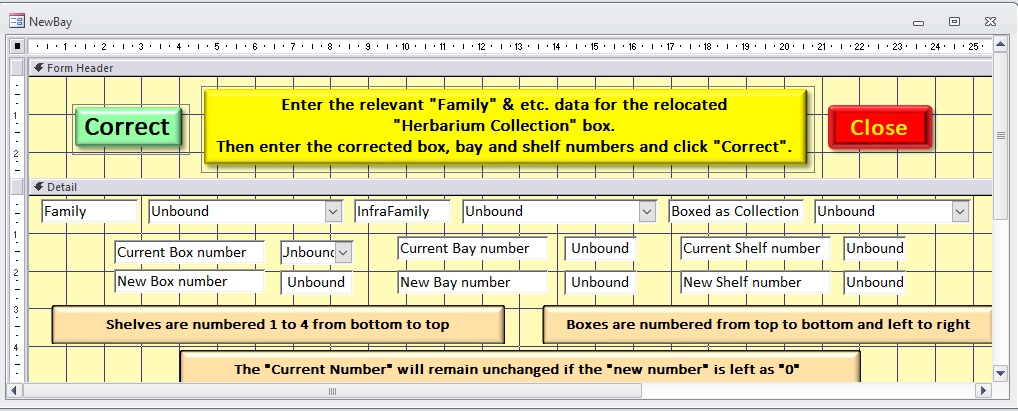The image size is (1018, 411).
Task: Click the Form Header section bar
Action: [x=510, y=68]
